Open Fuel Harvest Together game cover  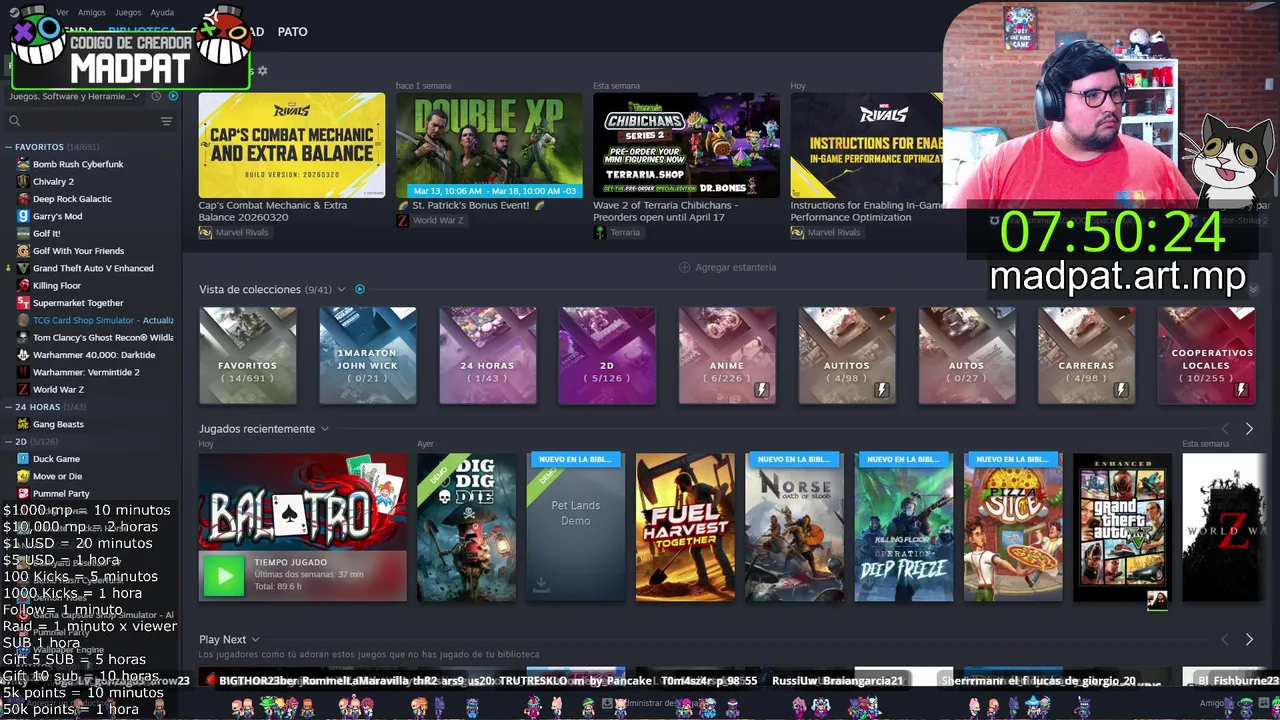pyautogui.click(x=685, y=528)
